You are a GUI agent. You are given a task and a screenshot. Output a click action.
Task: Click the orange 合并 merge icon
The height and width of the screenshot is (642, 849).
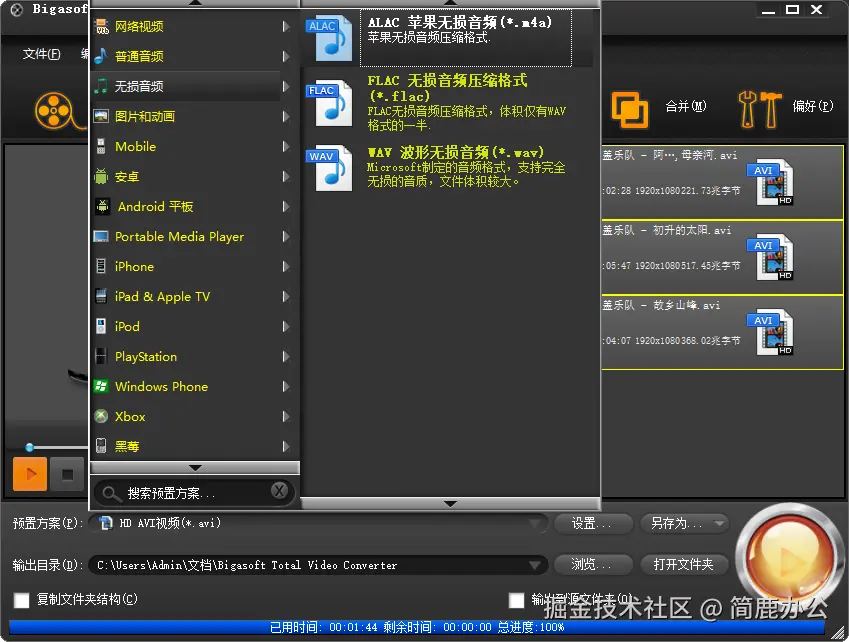click(630, 110)
